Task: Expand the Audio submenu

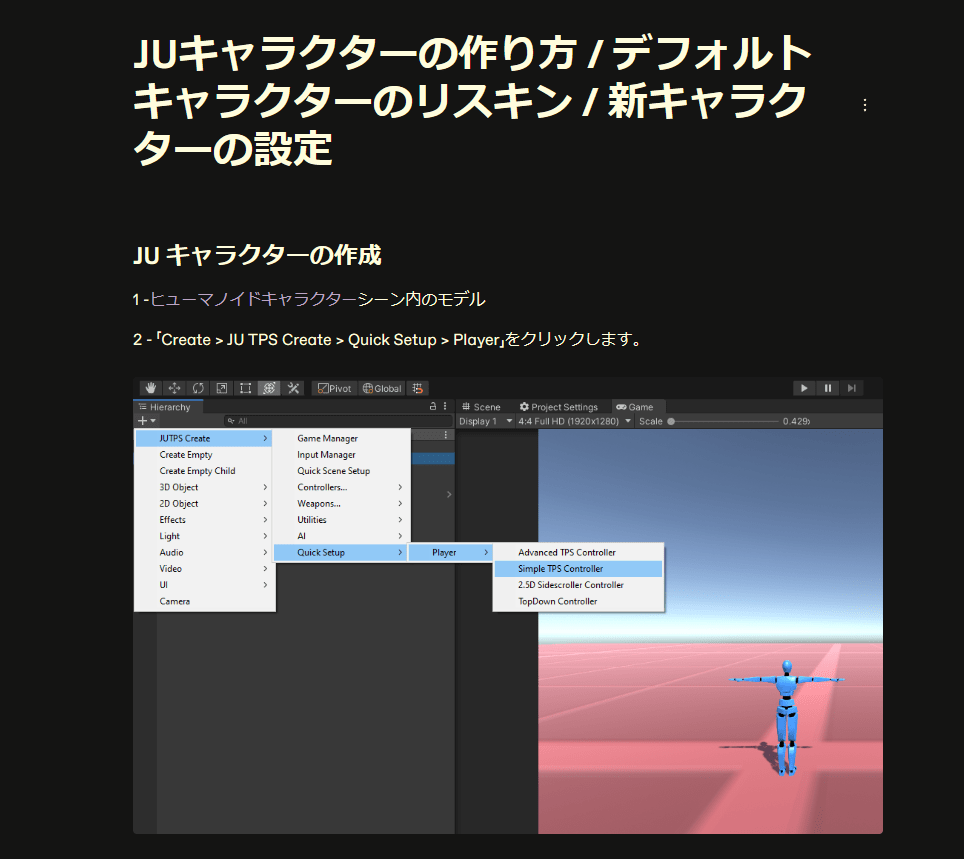Action: coord(205,552)
